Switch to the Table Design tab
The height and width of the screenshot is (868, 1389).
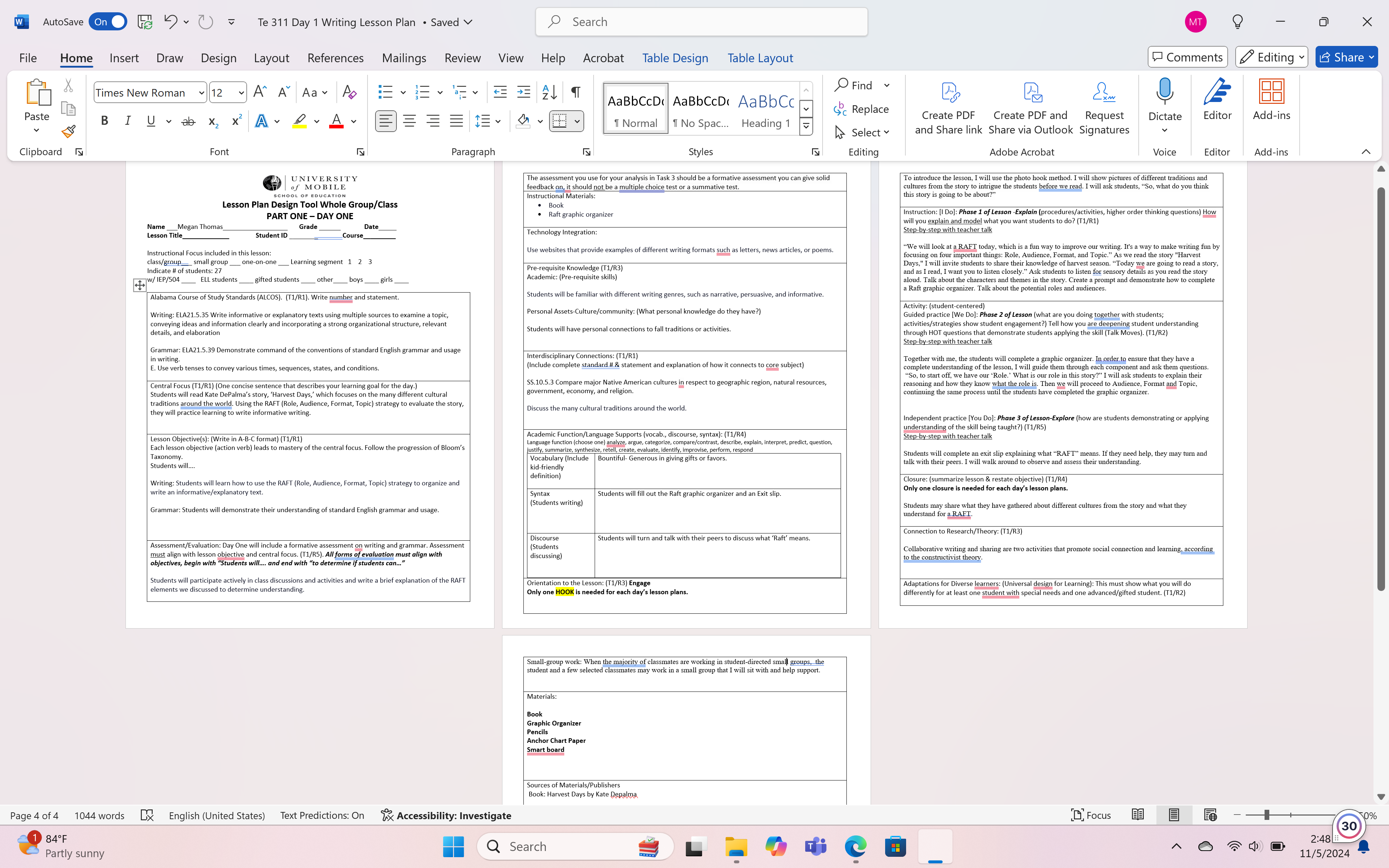coord(675,58)
